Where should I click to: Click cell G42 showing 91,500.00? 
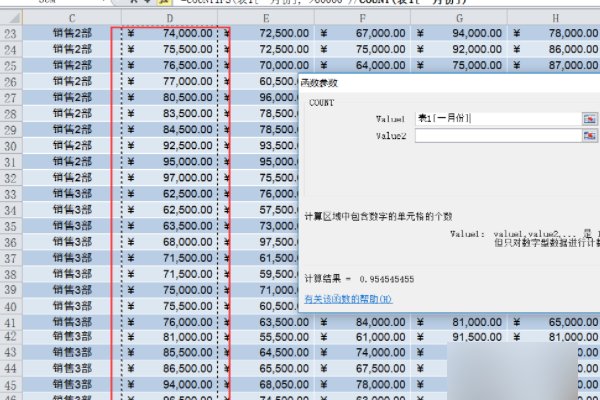click(459, 337)
